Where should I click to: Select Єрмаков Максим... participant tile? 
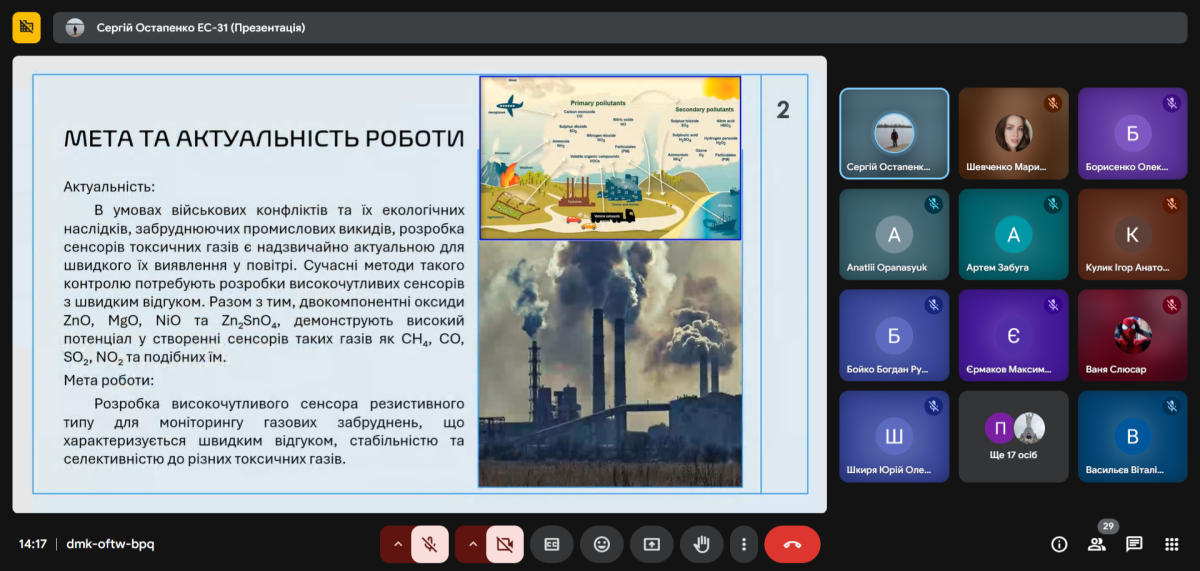[x=1013, y=335]
